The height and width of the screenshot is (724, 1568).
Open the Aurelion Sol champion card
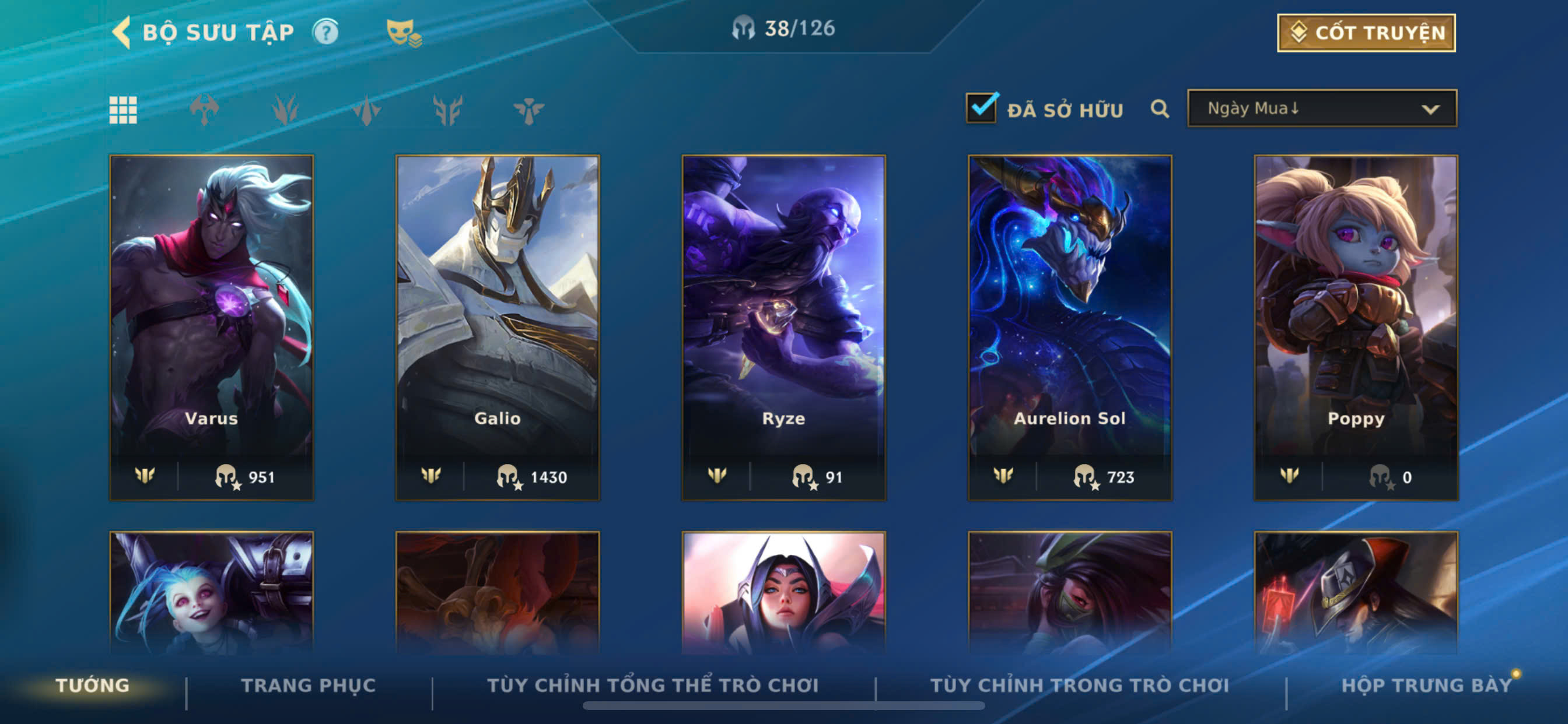click(x=1069, y=328)
